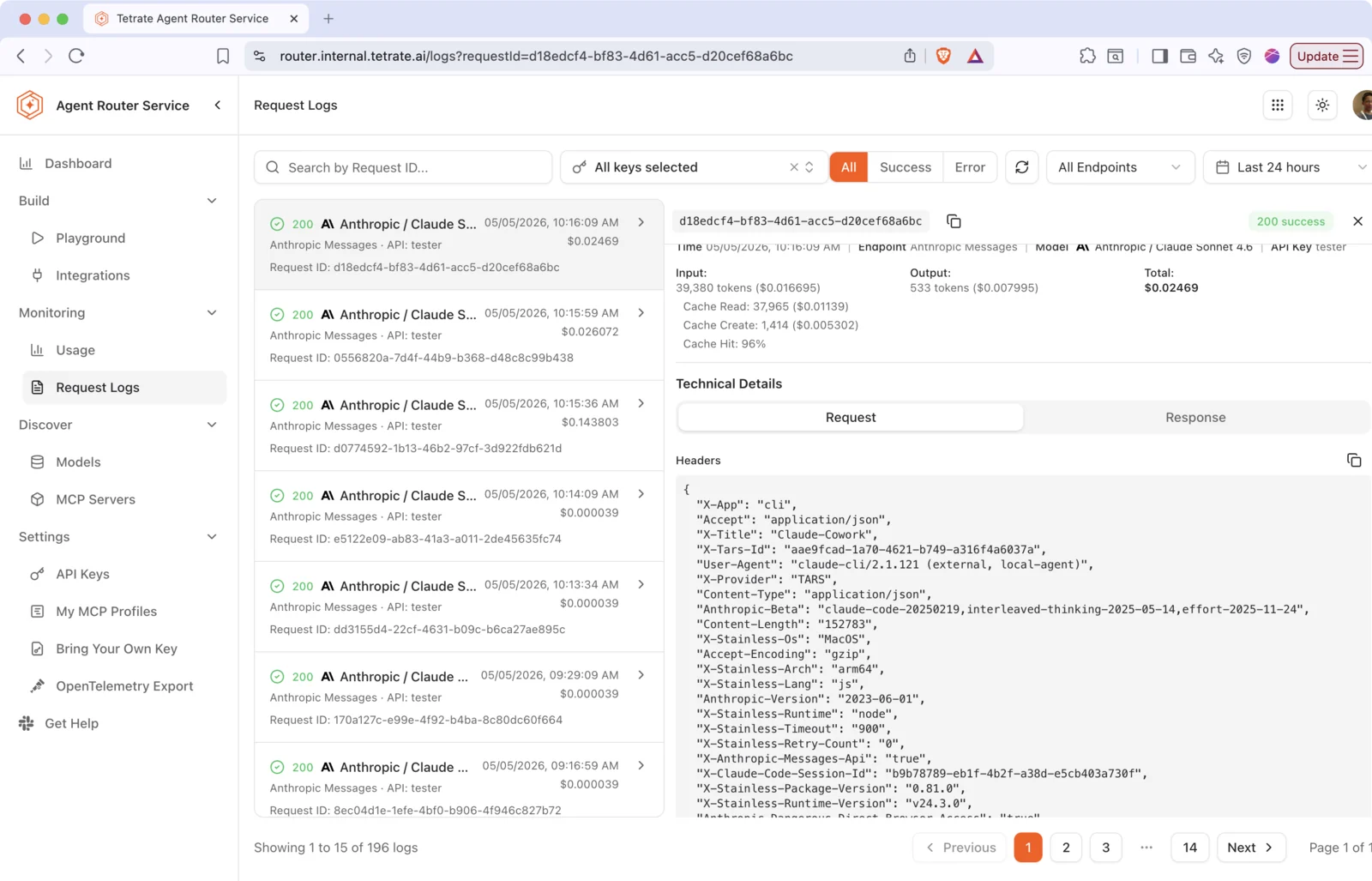Open the Brave wallet icon
Screen dimensions: 1372x881
pos(1188,56)
